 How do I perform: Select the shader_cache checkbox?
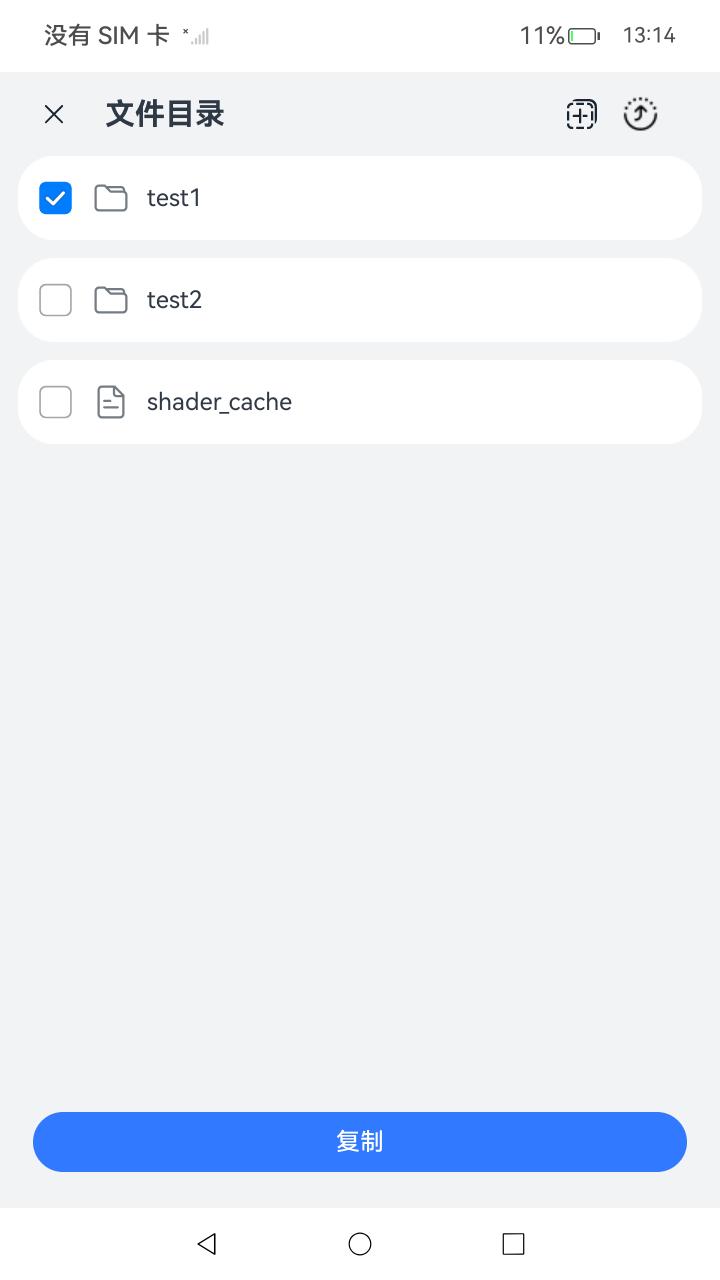pyautogui.click(x=55, y=402)
